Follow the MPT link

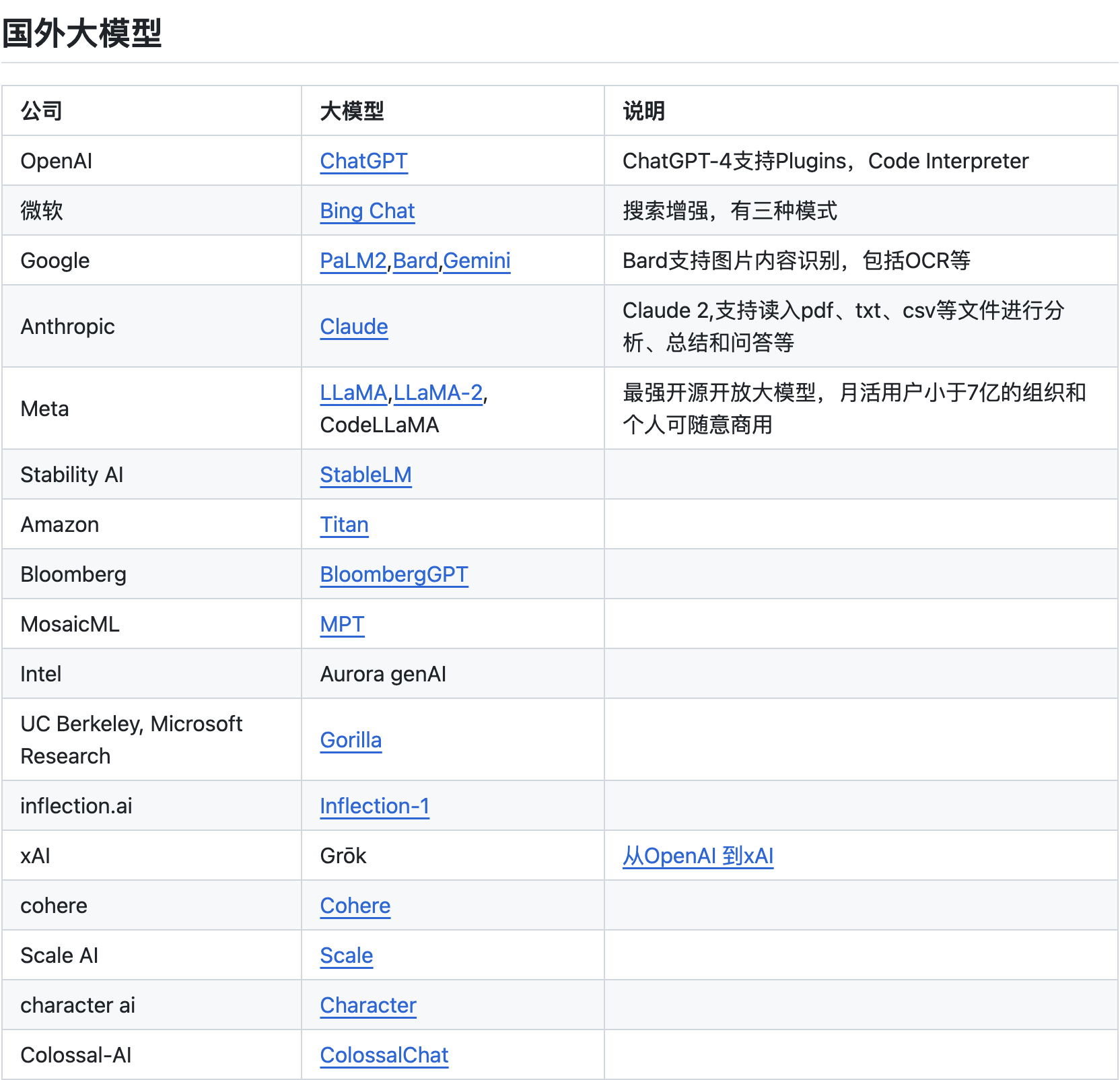click(342, 624)
